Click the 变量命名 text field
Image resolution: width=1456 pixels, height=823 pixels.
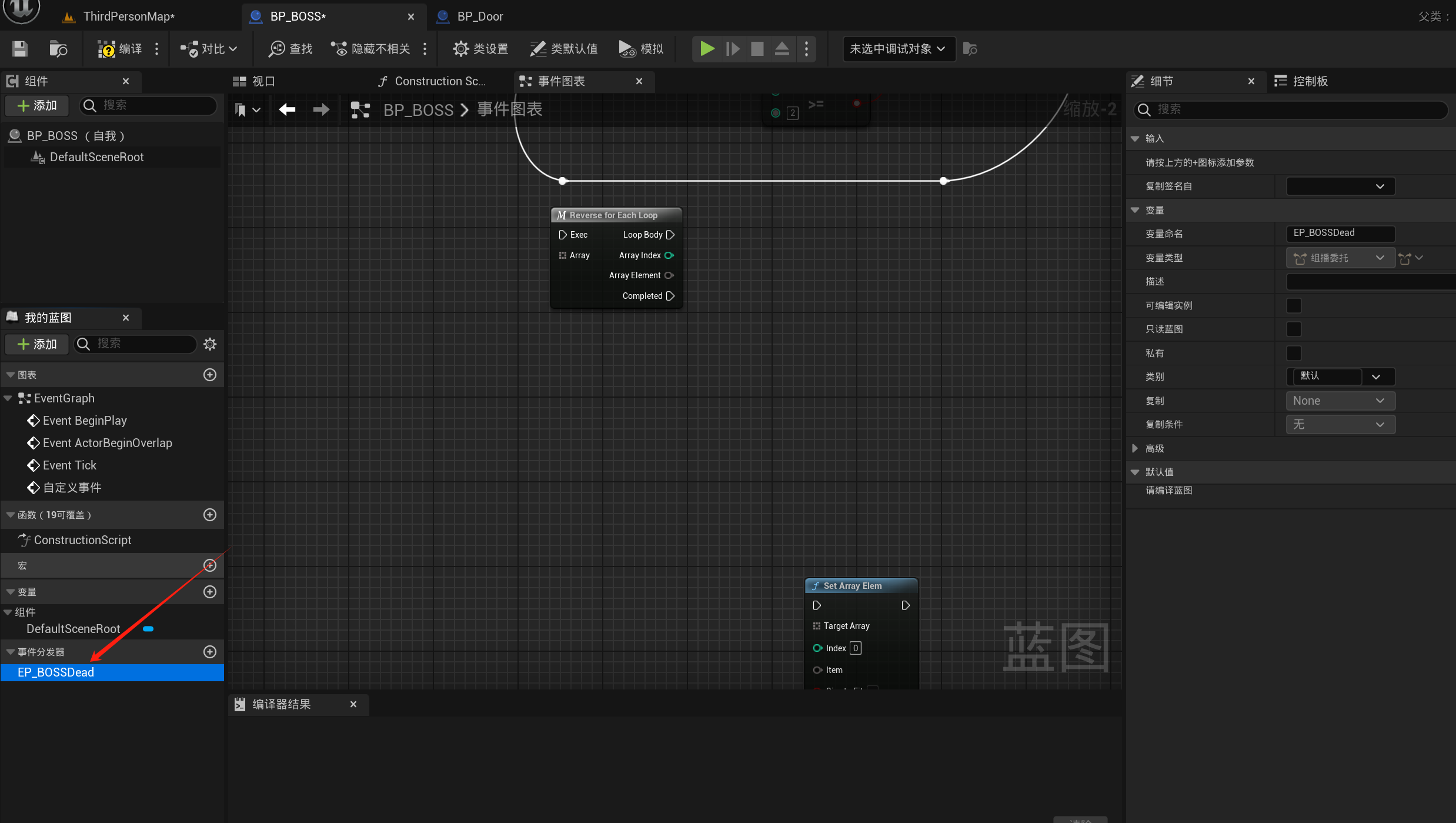tap(1340, 233)
